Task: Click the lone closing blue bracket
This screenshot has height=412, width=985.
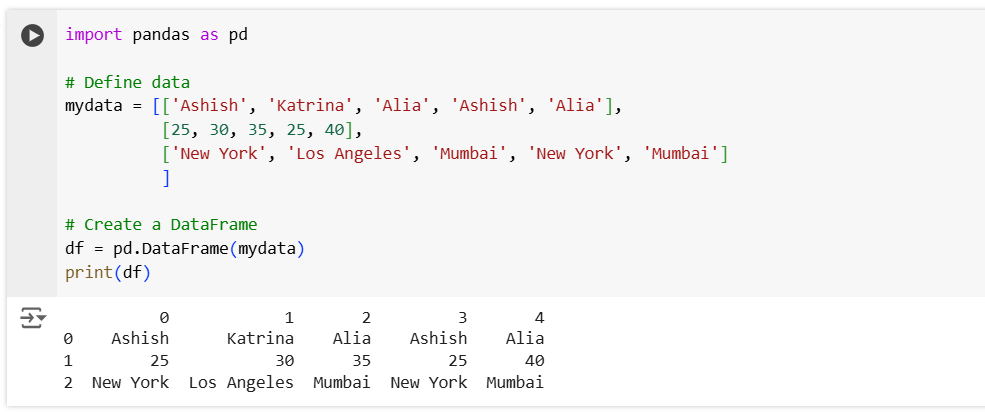Action: point(166,178)
